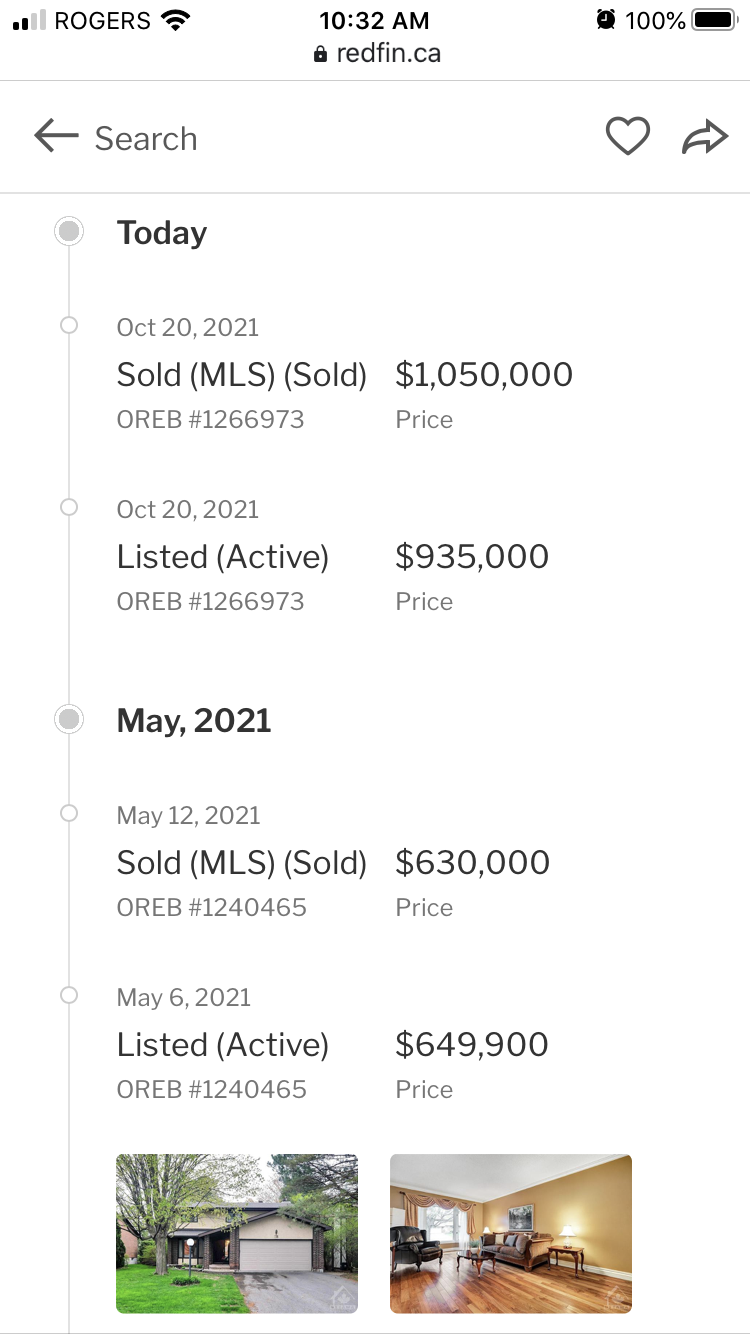Tap the timeline dot beside May 6, 2021
The image size is (750, 1334).
click(69, 995)
